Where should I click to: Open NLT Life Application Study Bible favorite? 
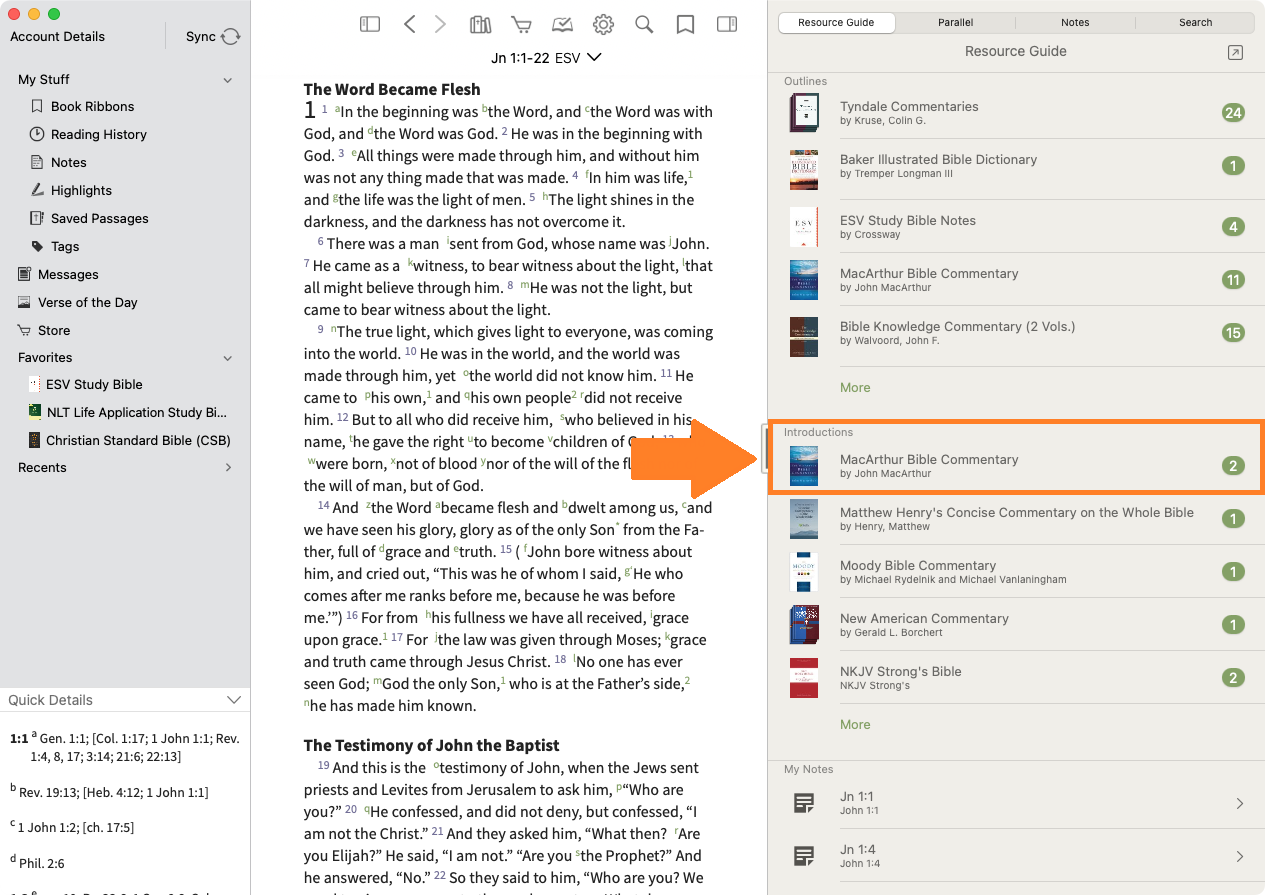(x=136, y=412)
